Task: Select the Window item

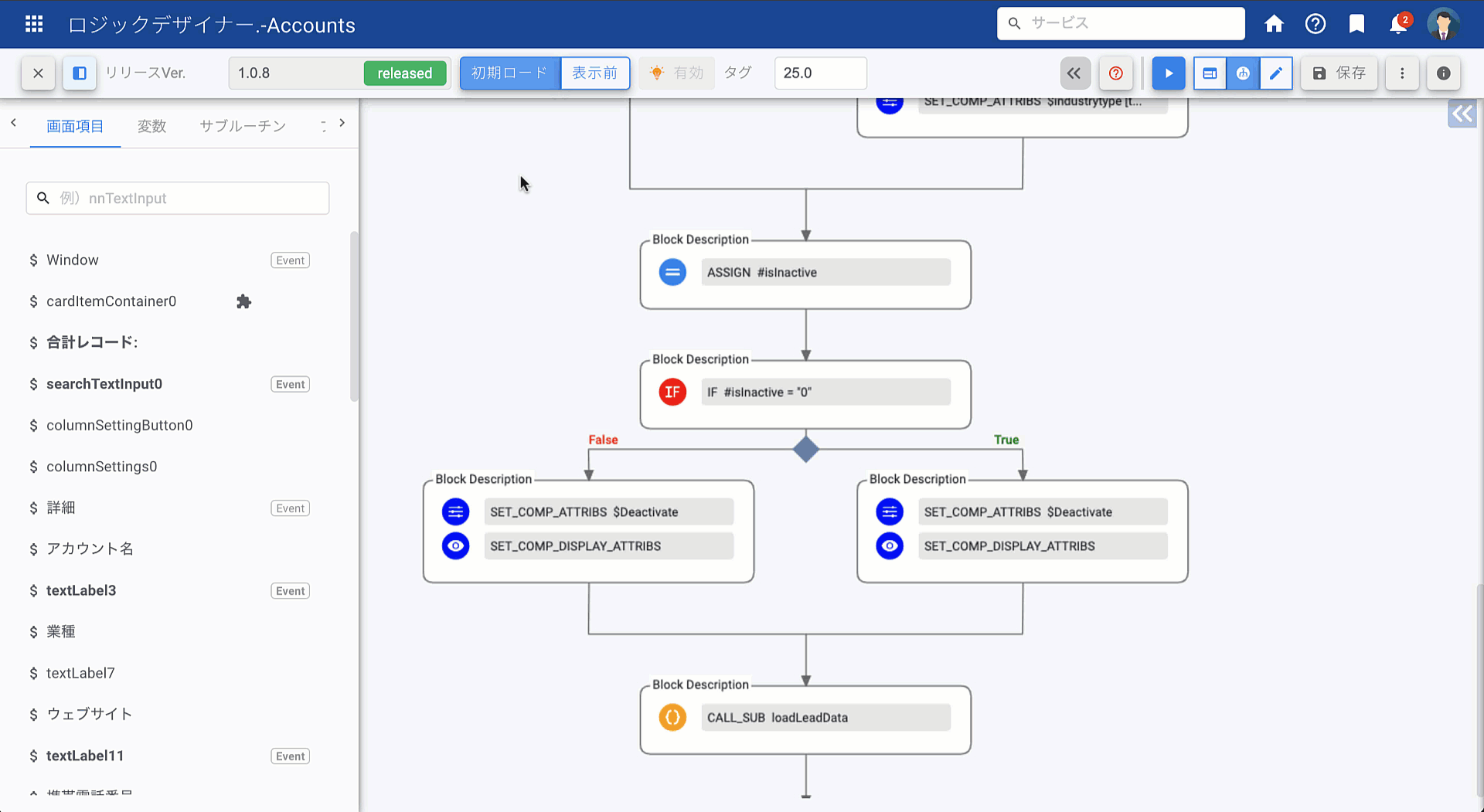Action: [x=73, y=260]
